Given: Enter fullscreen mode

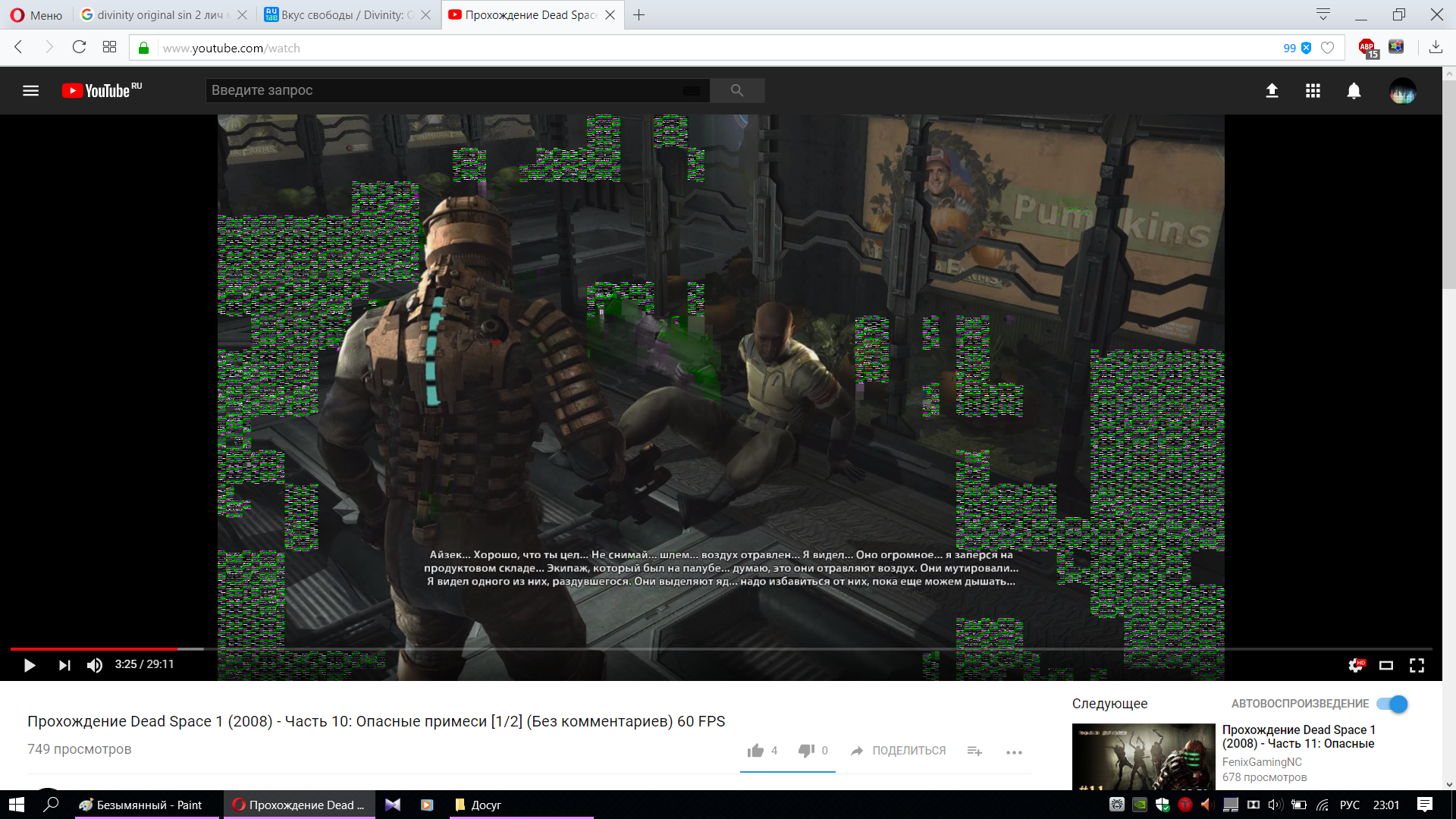Looking at the screenshot, I should tap(1417, 665).
